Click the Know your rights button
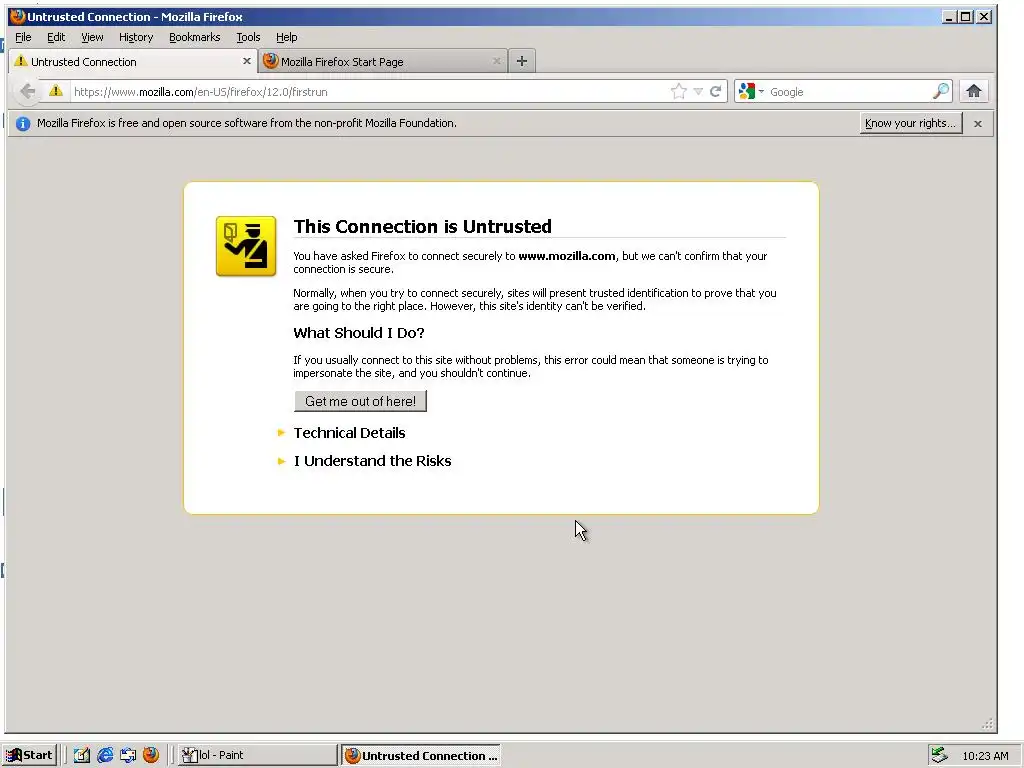 coord(911,123)
